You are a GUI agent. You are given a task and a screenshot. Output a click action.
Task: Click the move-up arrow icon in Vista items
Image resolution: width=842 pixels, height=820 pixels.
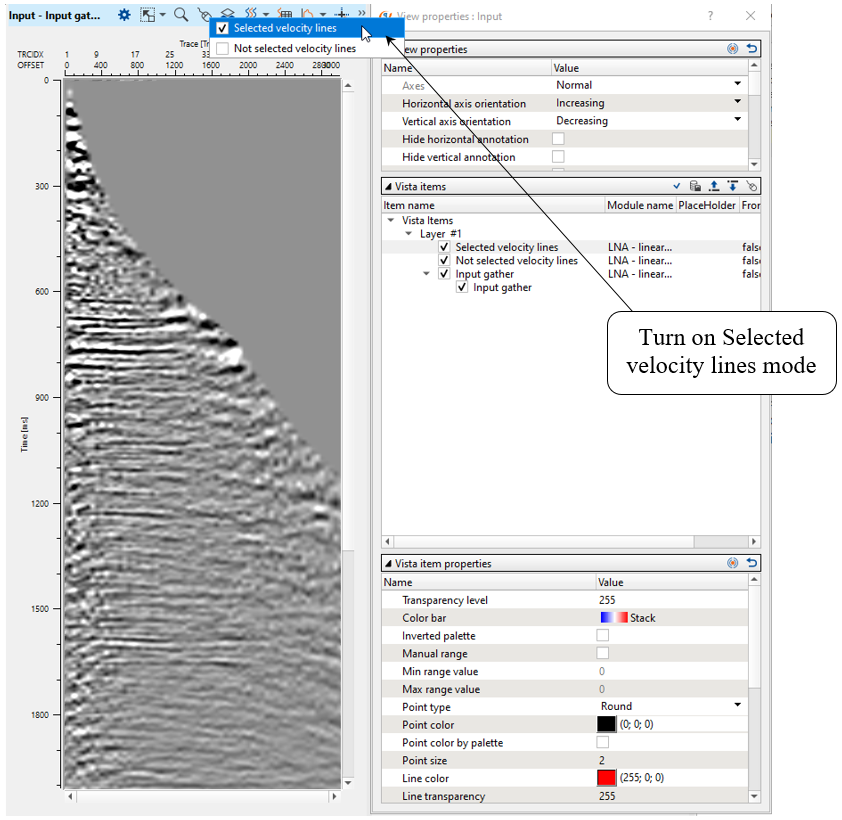714,186
